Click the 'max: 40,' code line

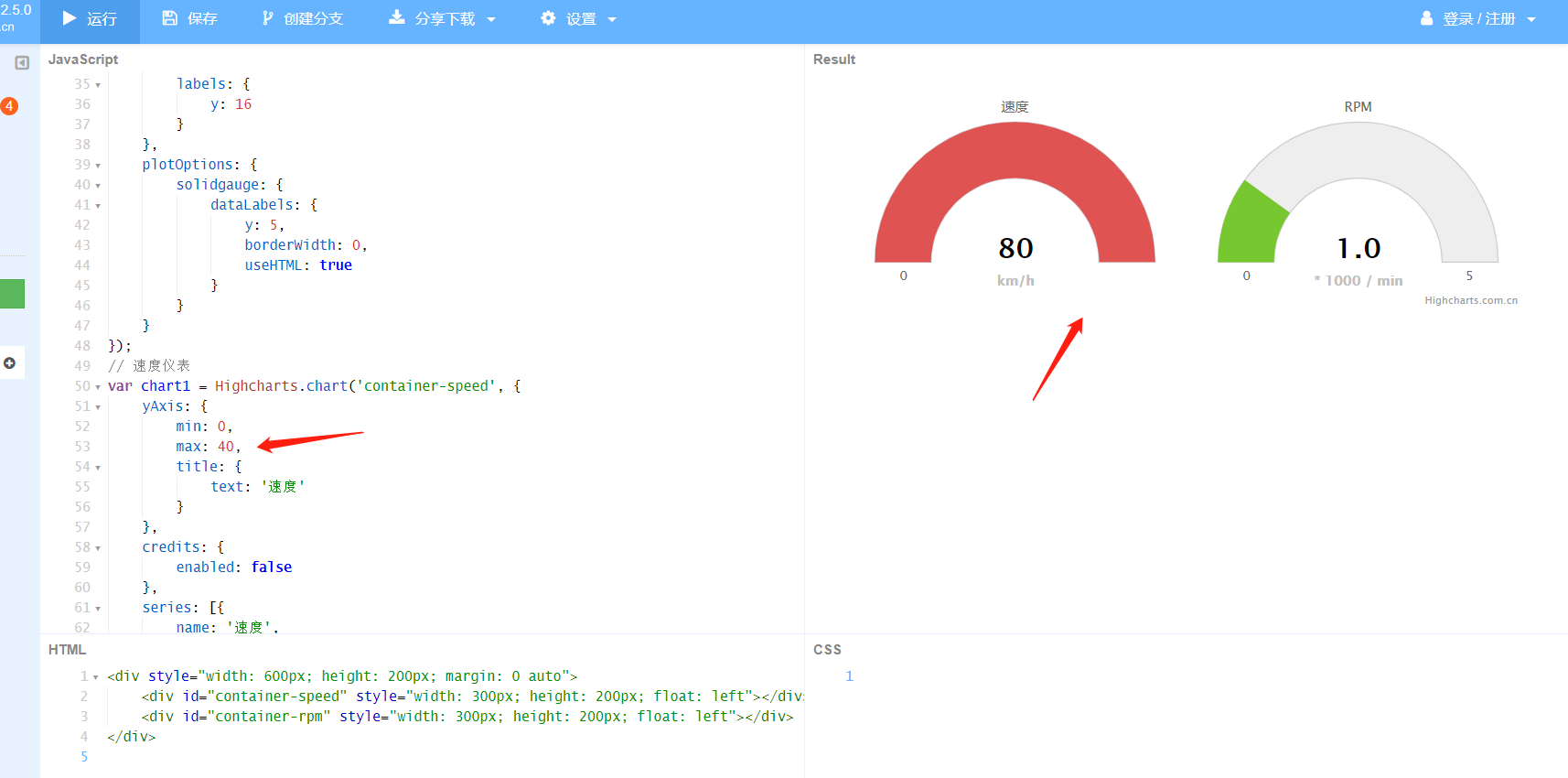click(x=209, y=447)
